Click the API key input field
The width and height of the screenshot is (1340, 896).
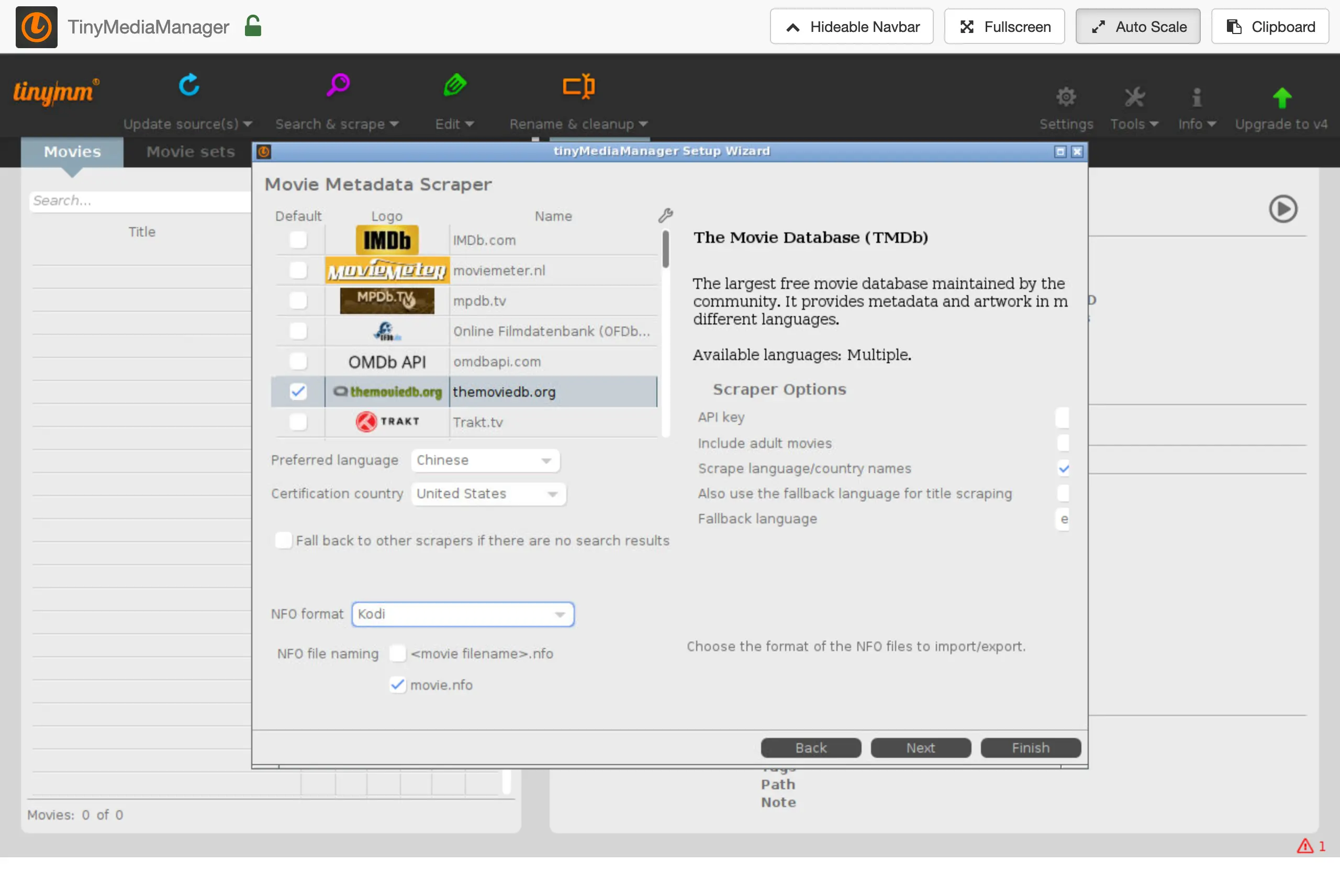click(1062, 417)
